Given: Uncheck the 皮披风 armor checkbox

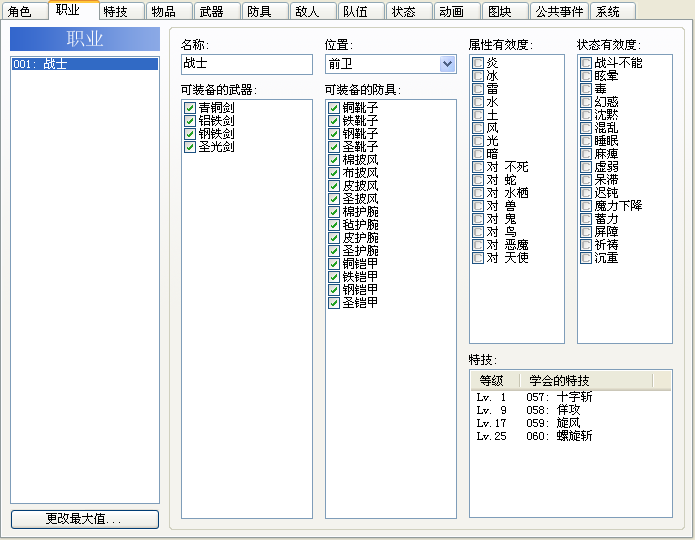Looking at the screenshot, I should point(334,186).
